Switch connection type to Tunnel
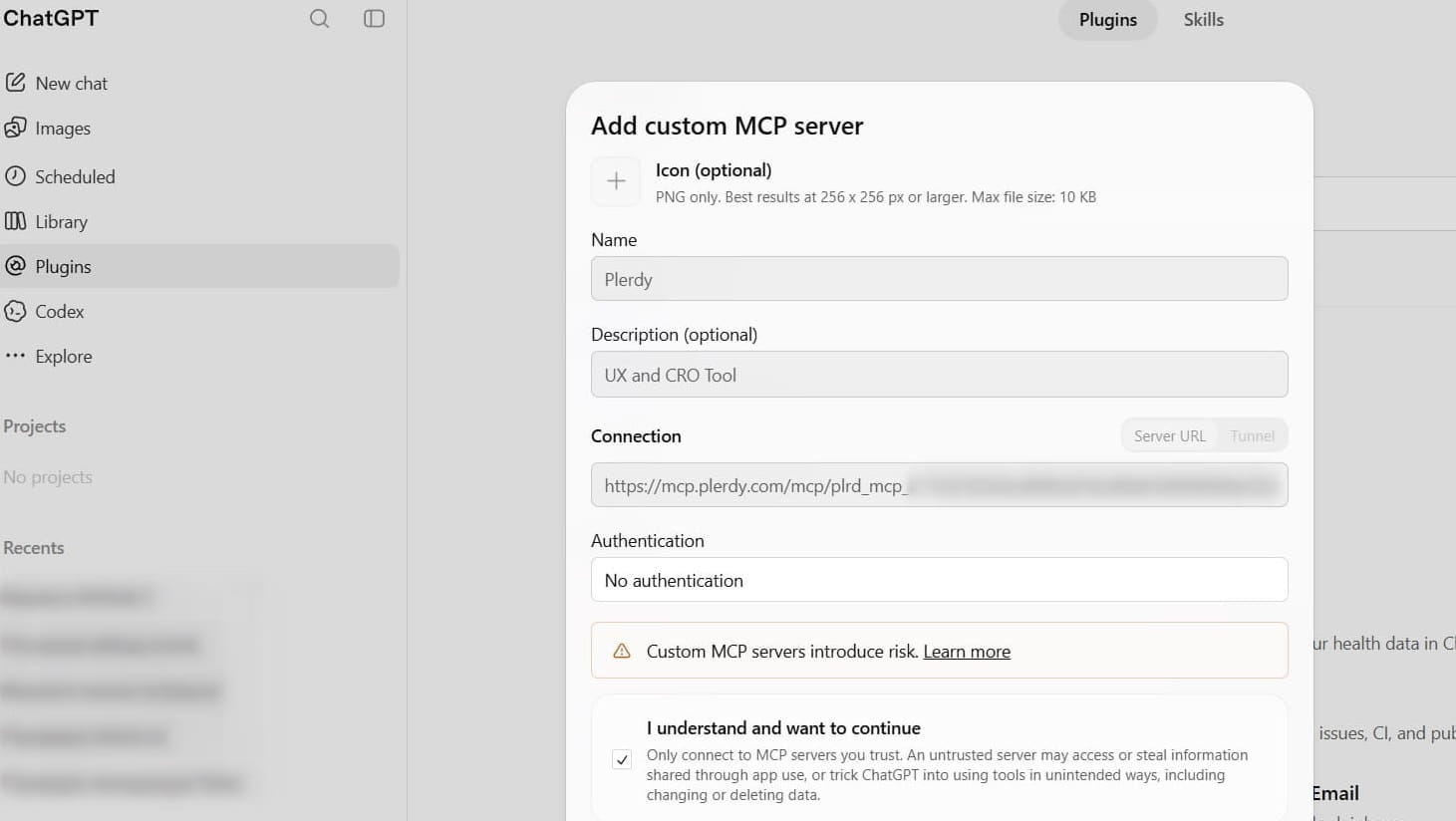This screenshot has width=1456, height=821. [x=1252, y=436]
